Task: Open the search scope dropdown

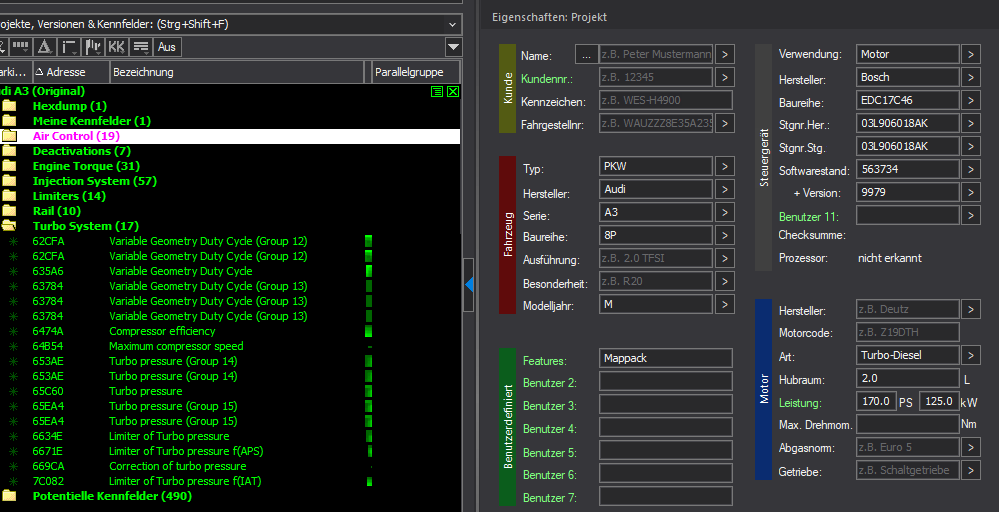Action: (453, 23)
